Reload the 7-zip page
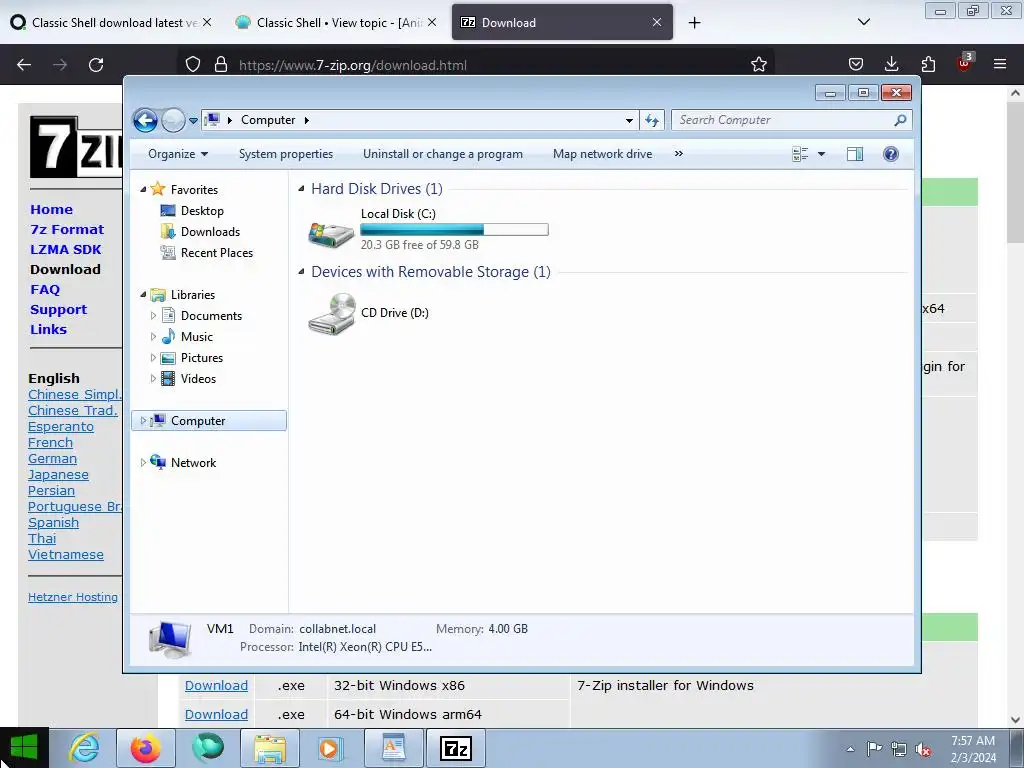The height and width of the screenshot is (768, 1024). coord(96,65)
